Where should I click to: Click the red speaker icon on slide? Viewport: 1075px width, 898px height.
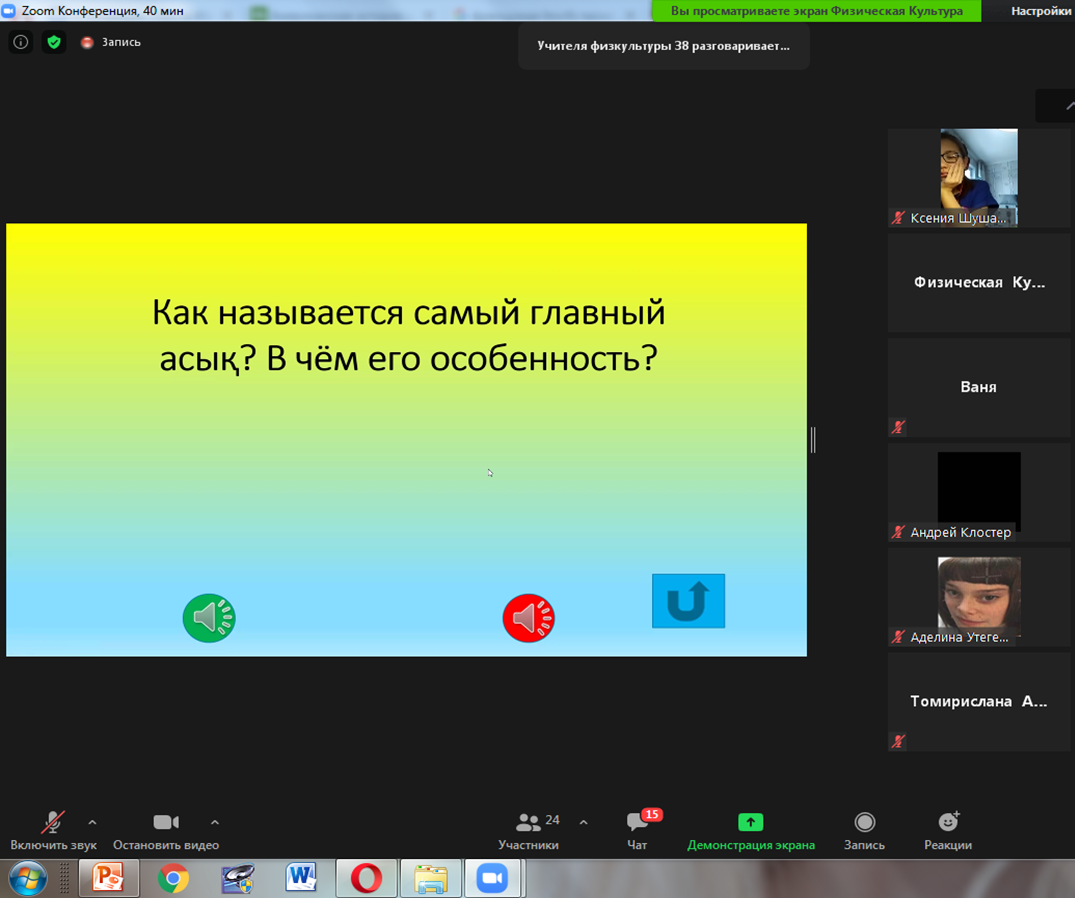[528, 618]
